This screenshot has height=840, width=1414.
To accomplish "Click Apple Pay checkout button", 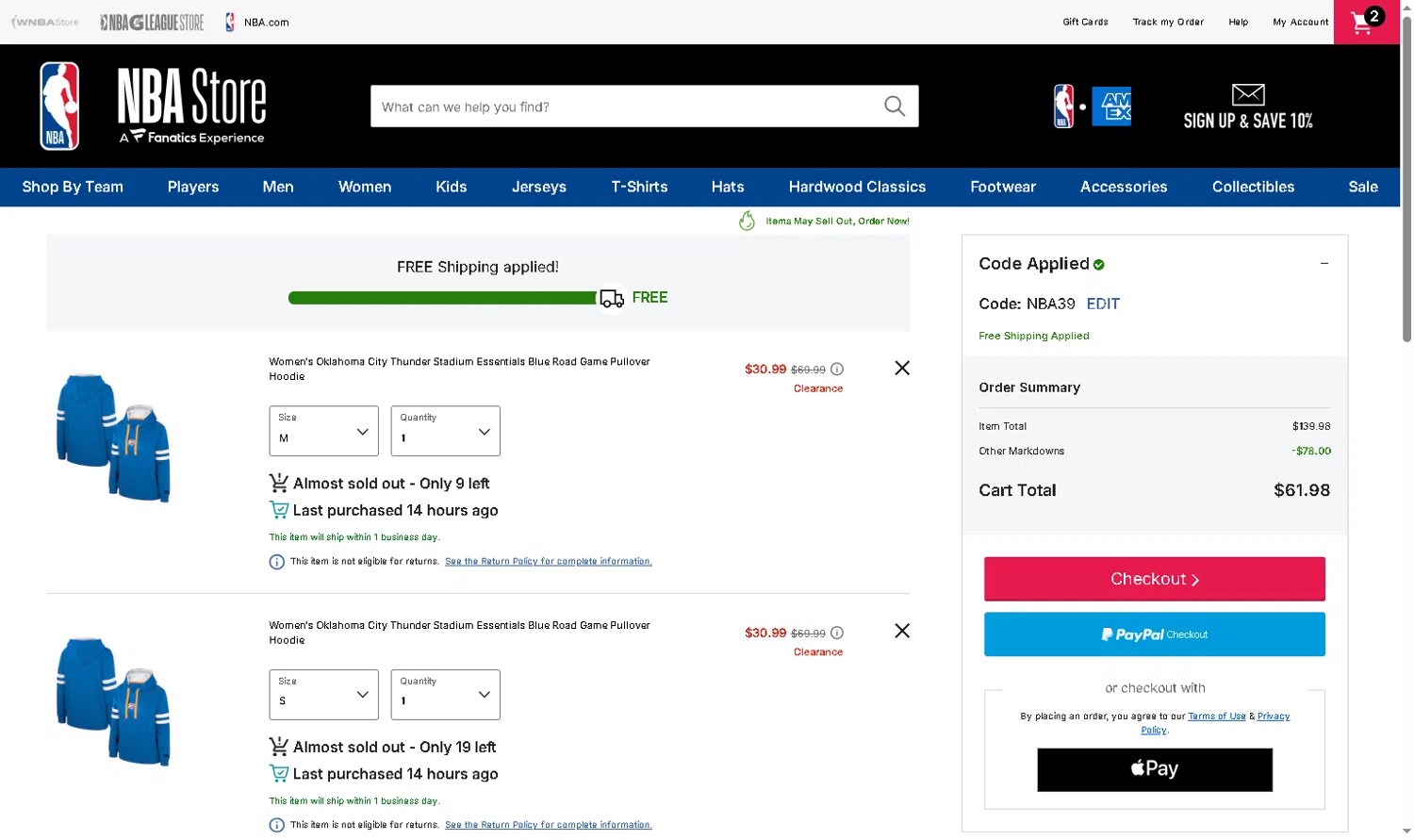I will [x=1155, y=769].
